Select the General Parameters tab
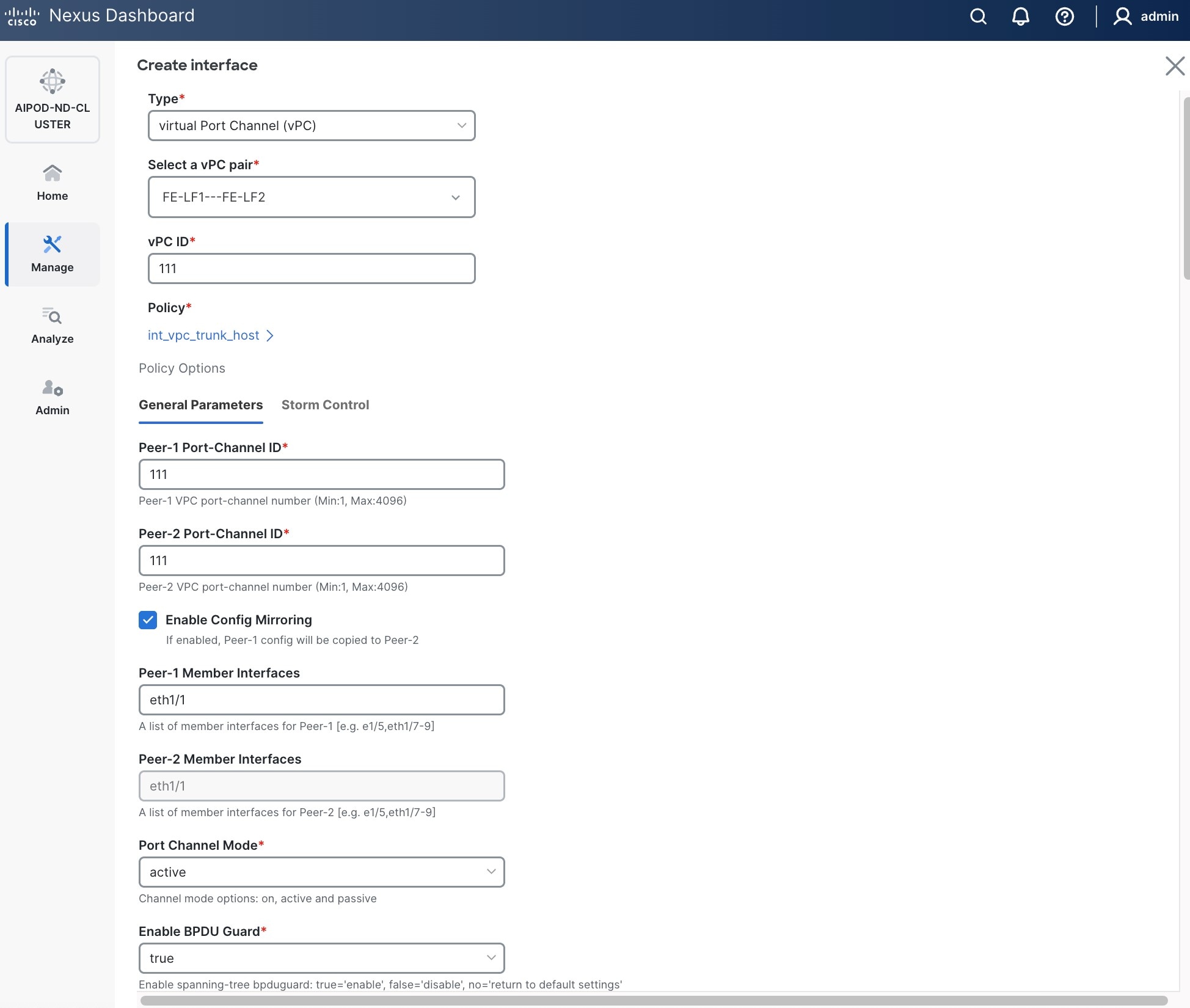Image resolution: width=1190 pixels, height=1008 pixels. tap(200, 404)
